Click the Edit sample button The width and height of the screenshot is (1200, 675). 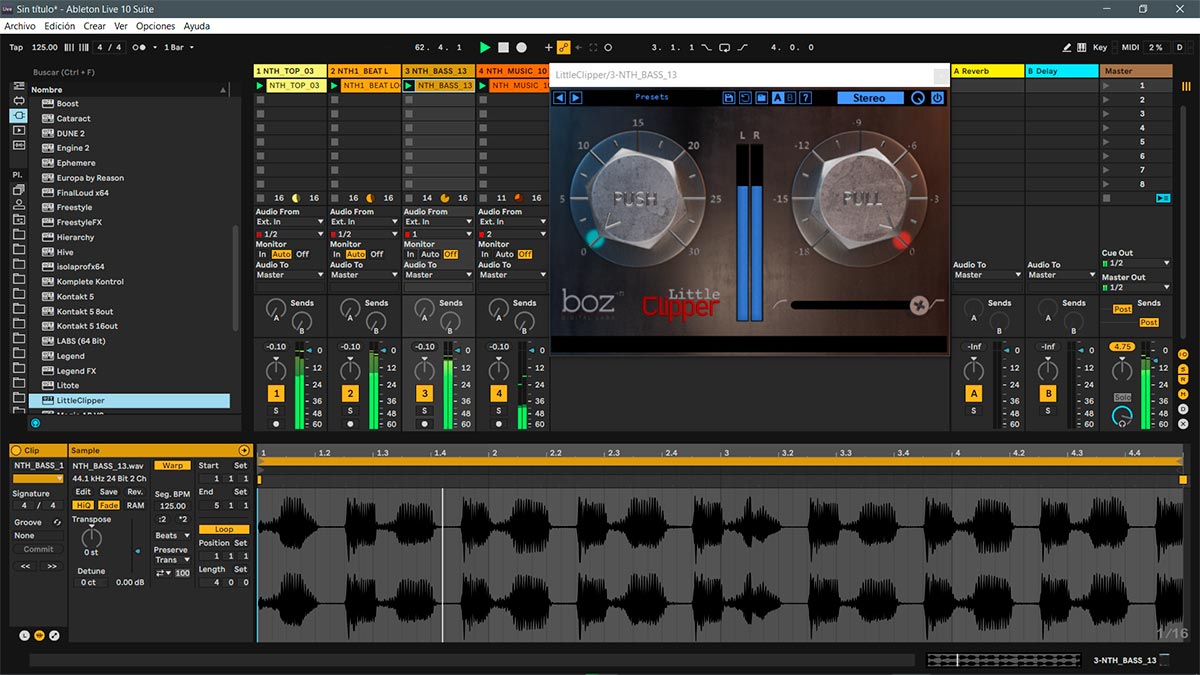pyautogui.click(x=84, y=492)
